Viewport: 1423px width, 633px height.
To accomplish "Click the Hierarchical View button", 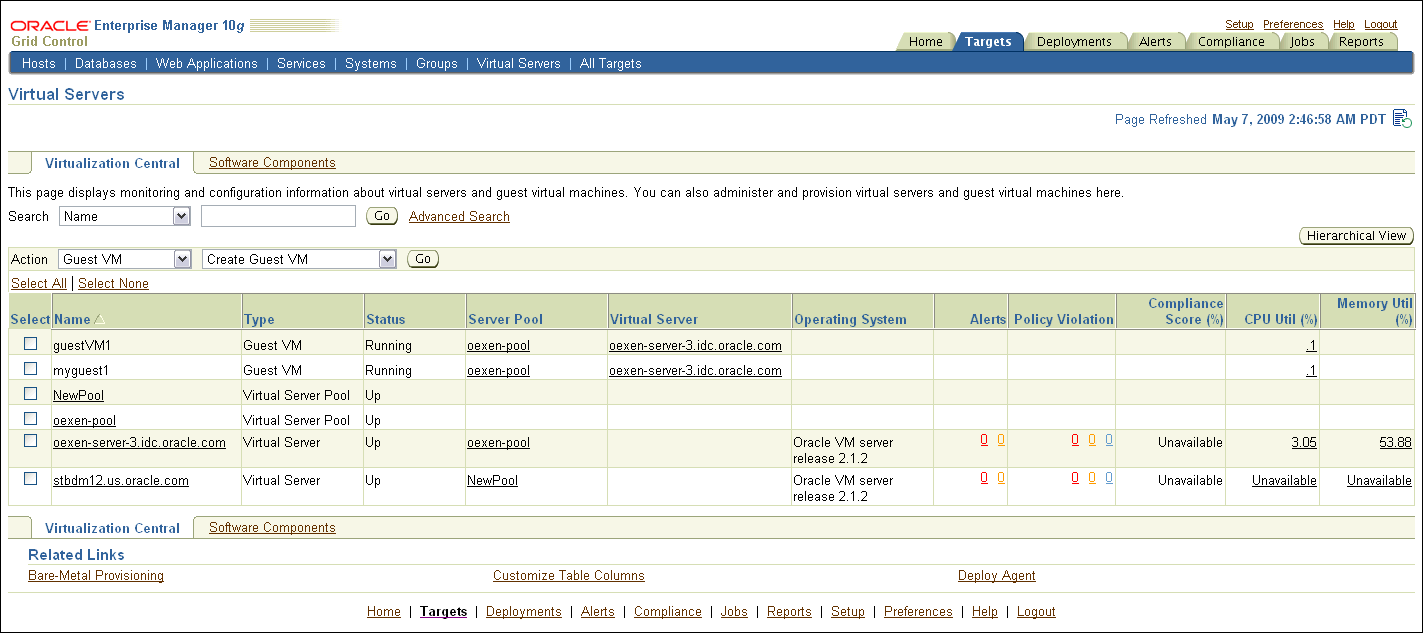I will click(1356, 235).
